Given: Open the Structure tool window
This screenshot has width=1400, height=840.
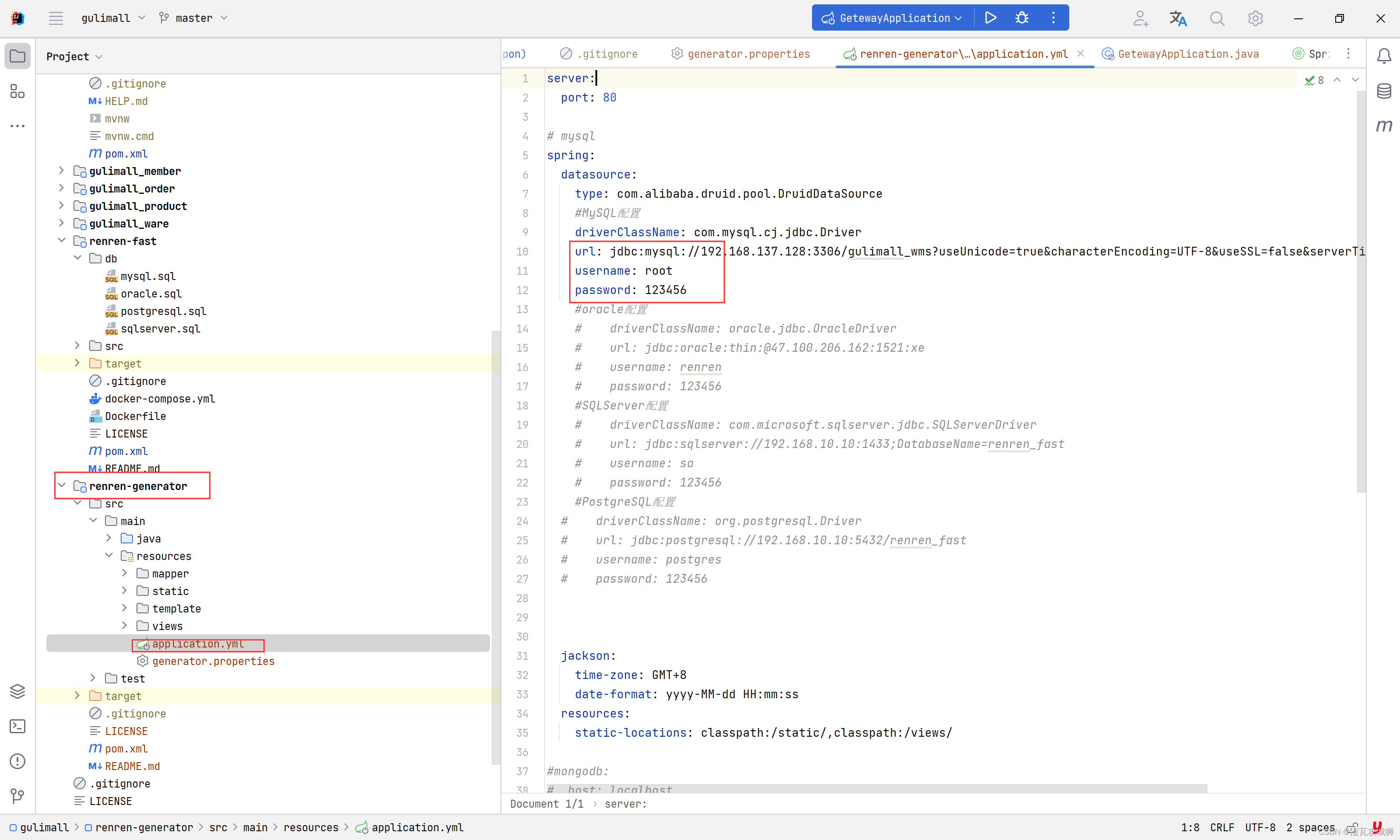Looking at the screenshot, I should [x=17, y=91].
